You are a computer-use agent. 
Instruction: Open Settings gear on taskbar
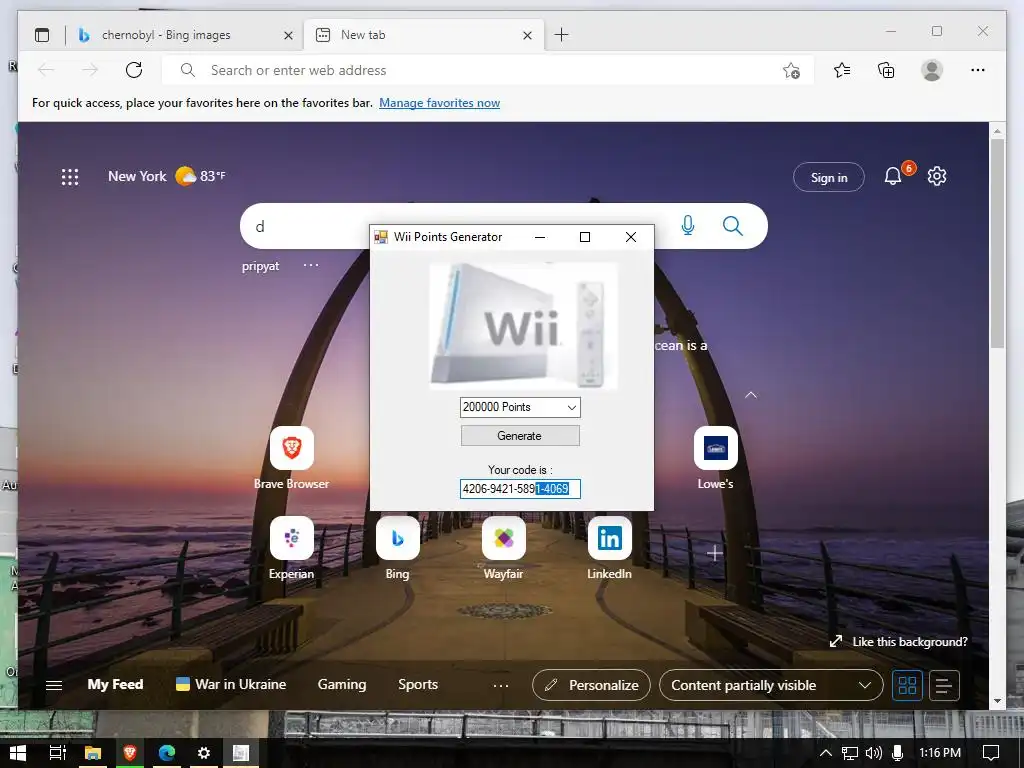click(204, 753)
